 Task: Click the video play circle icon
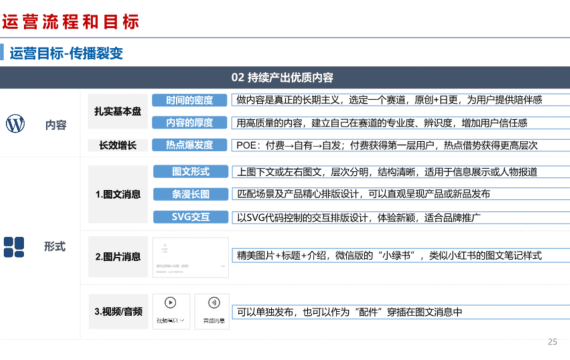(x=170, y=303)
